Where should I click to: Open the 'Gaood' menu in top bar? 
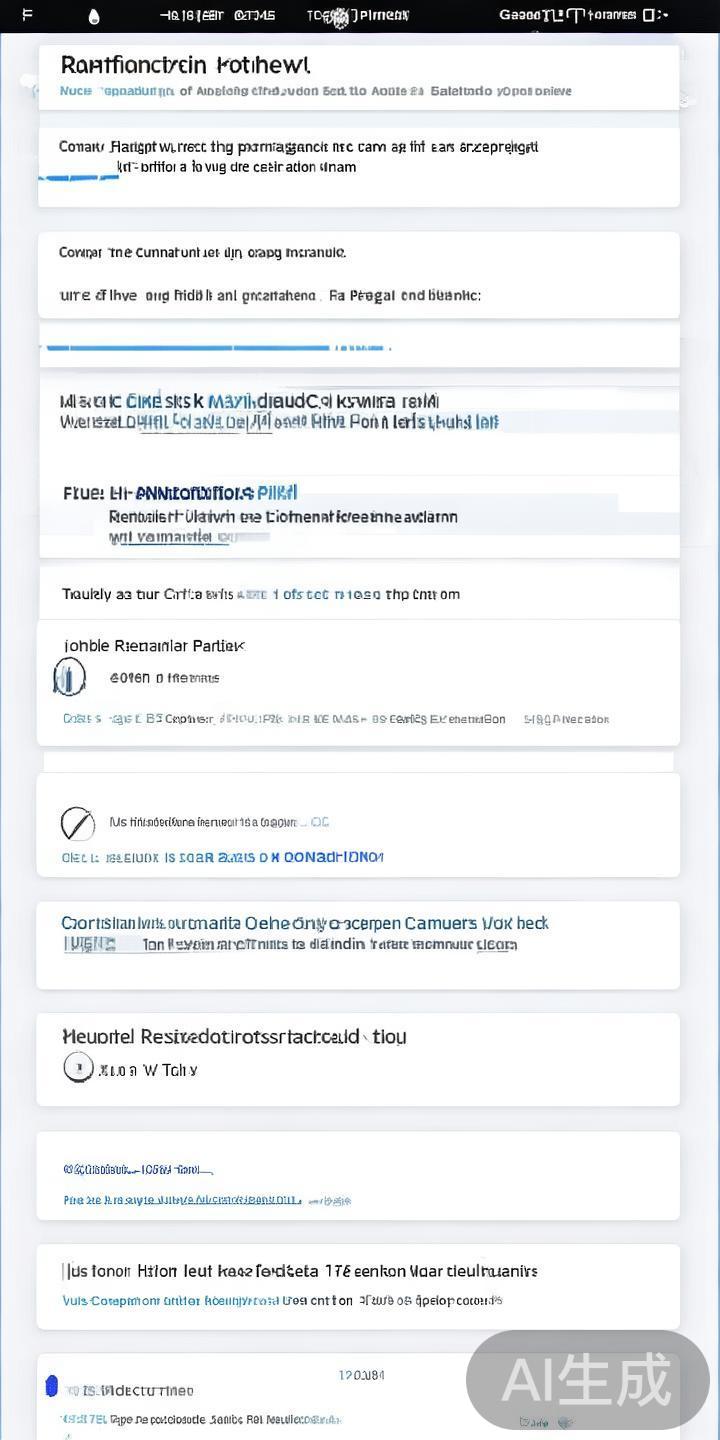pos(520,15)
